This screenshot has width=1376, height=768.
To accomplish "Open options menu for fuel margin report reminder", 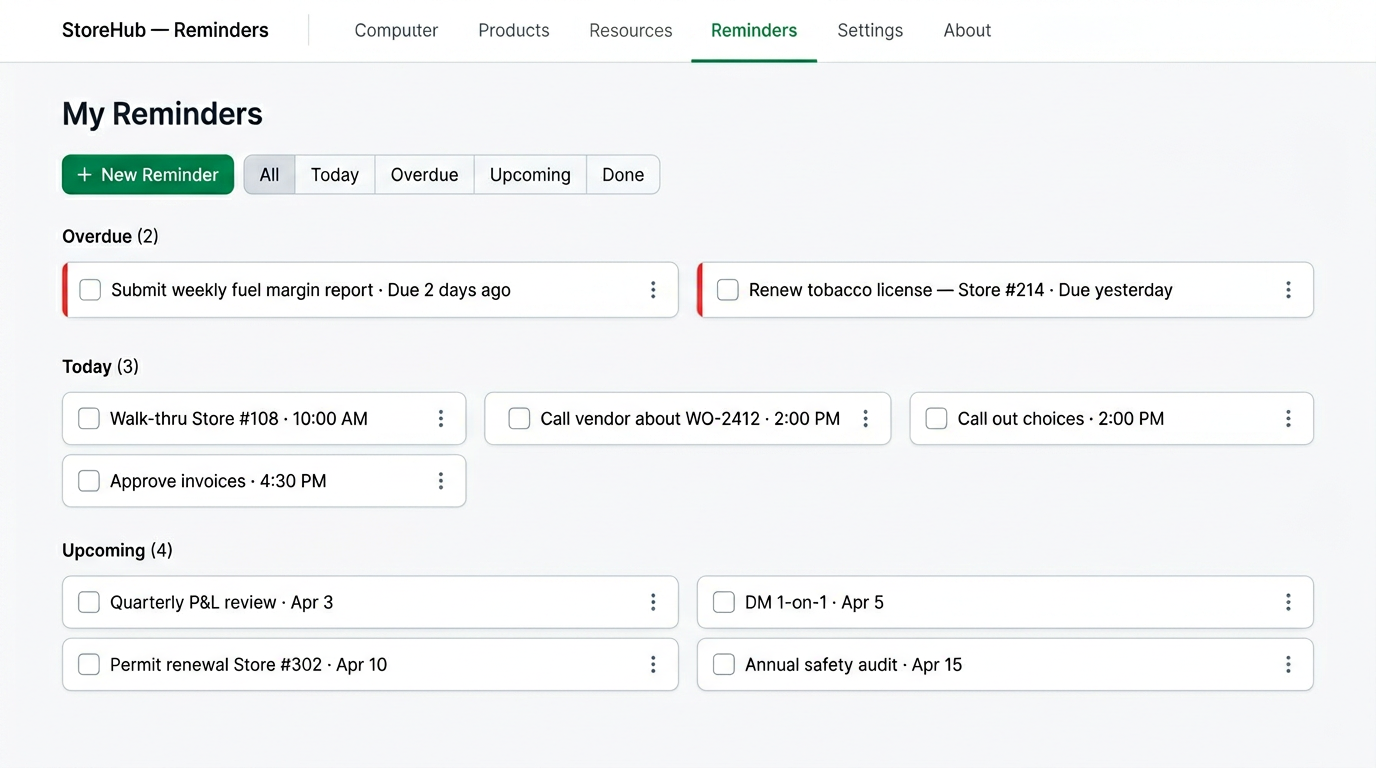I will point(653,290).
